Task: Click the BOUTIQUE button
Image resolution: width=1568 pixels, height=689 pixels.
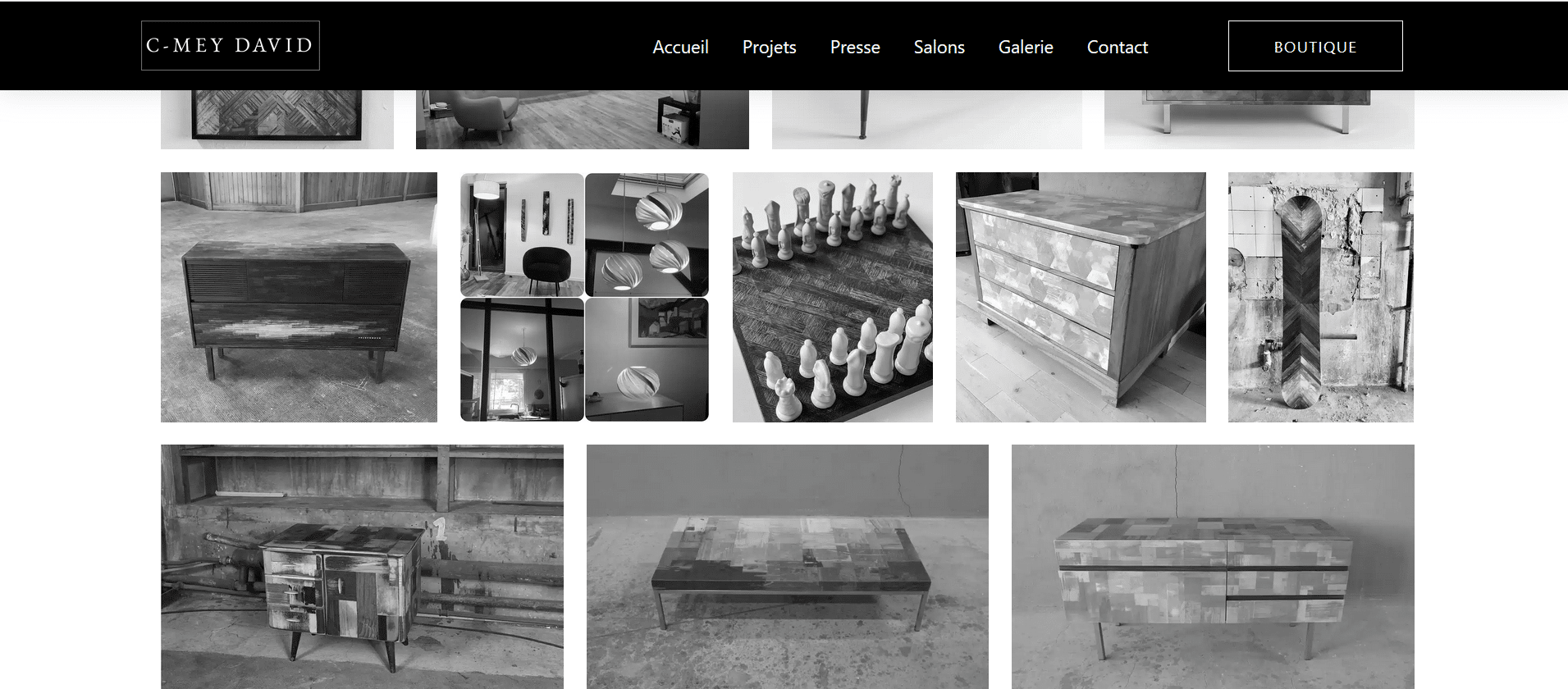Action: click(1314, 47)
